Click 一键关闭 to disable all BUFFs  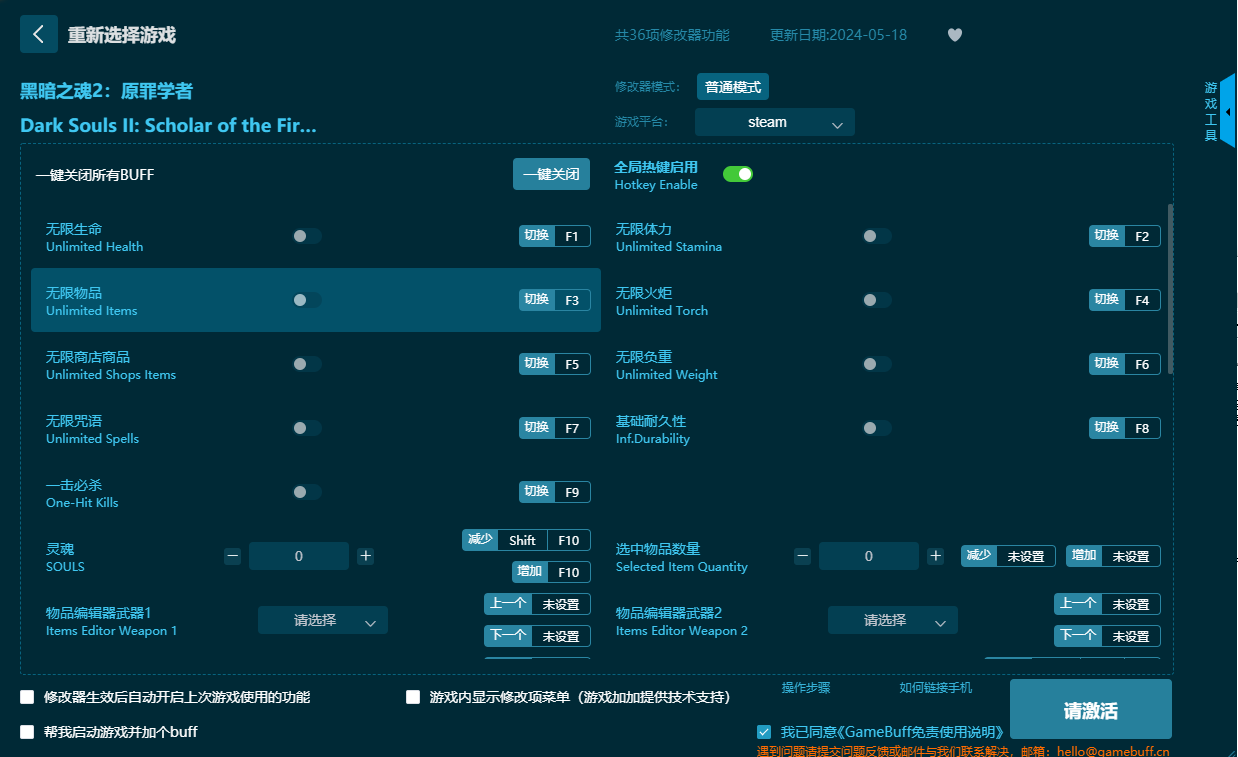click(551, 173)
